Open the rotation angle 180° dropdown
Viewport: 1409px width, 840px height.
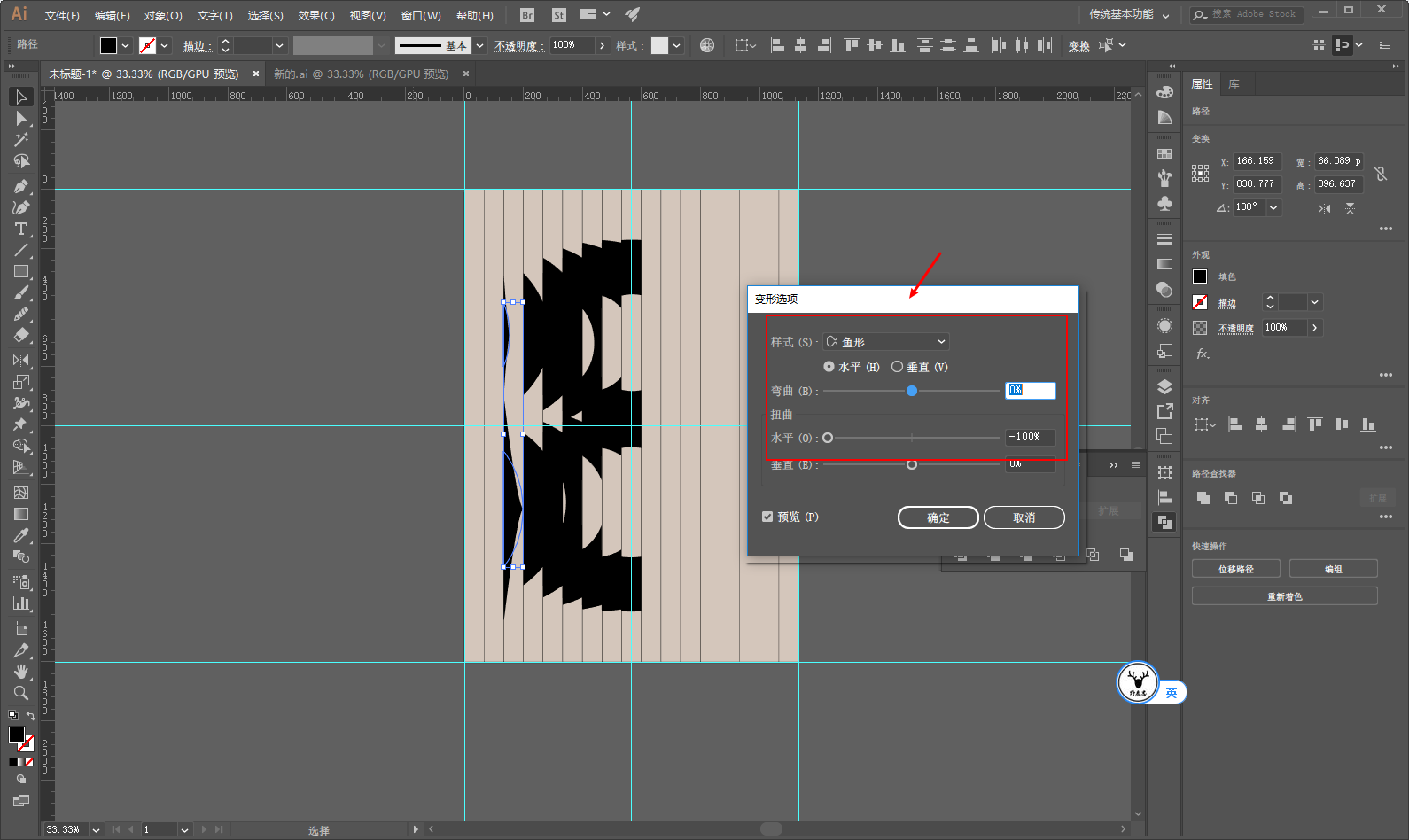point(1273,207)
